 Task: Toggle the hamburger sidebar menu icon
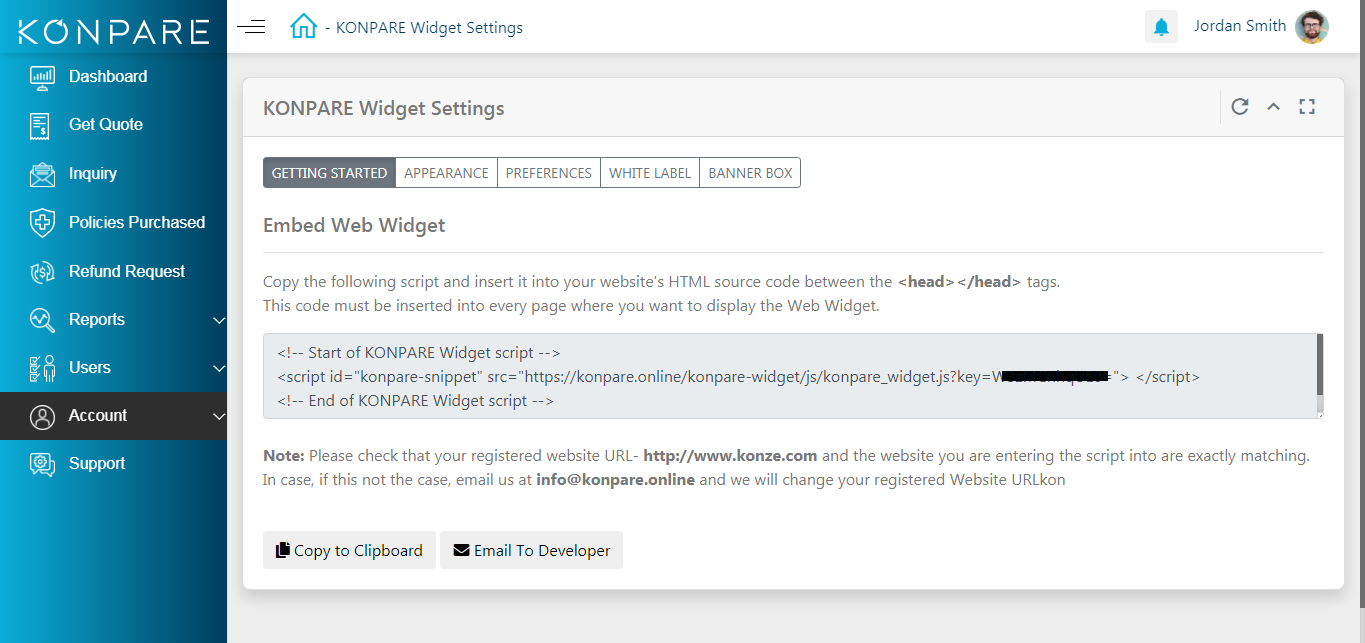251,27
